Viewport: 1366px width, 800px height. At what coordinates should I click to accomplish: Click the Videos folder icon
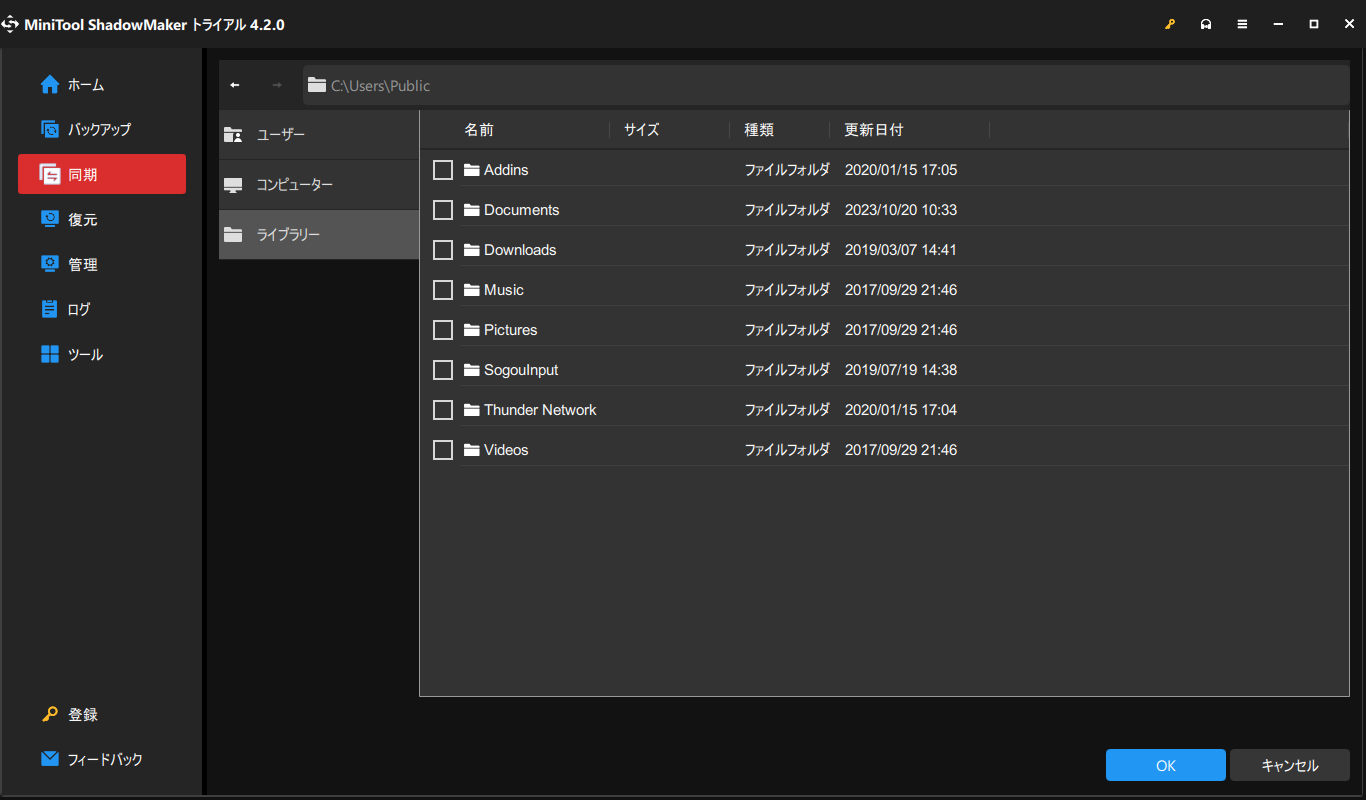[472, 450]
